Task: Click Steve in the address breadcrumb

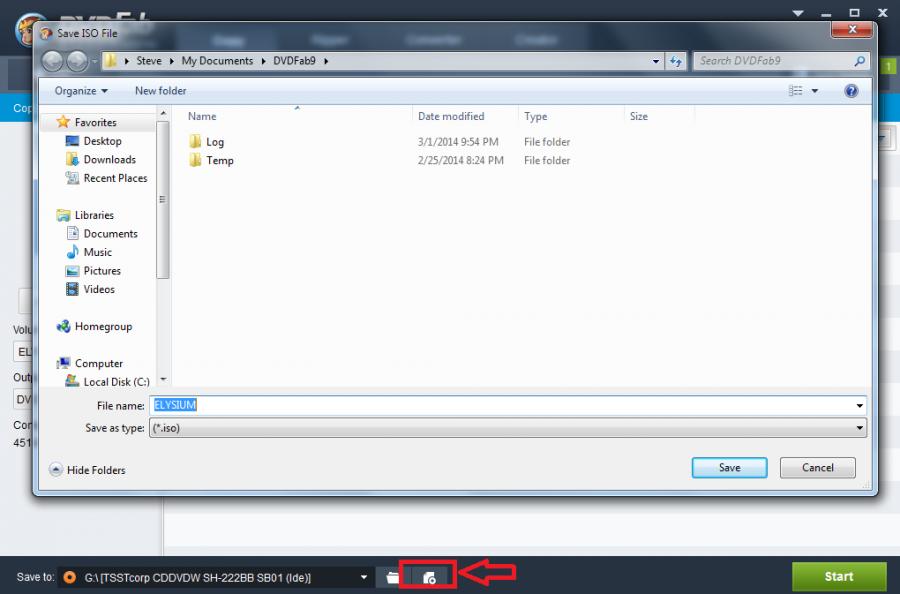Action: (149, 61)
